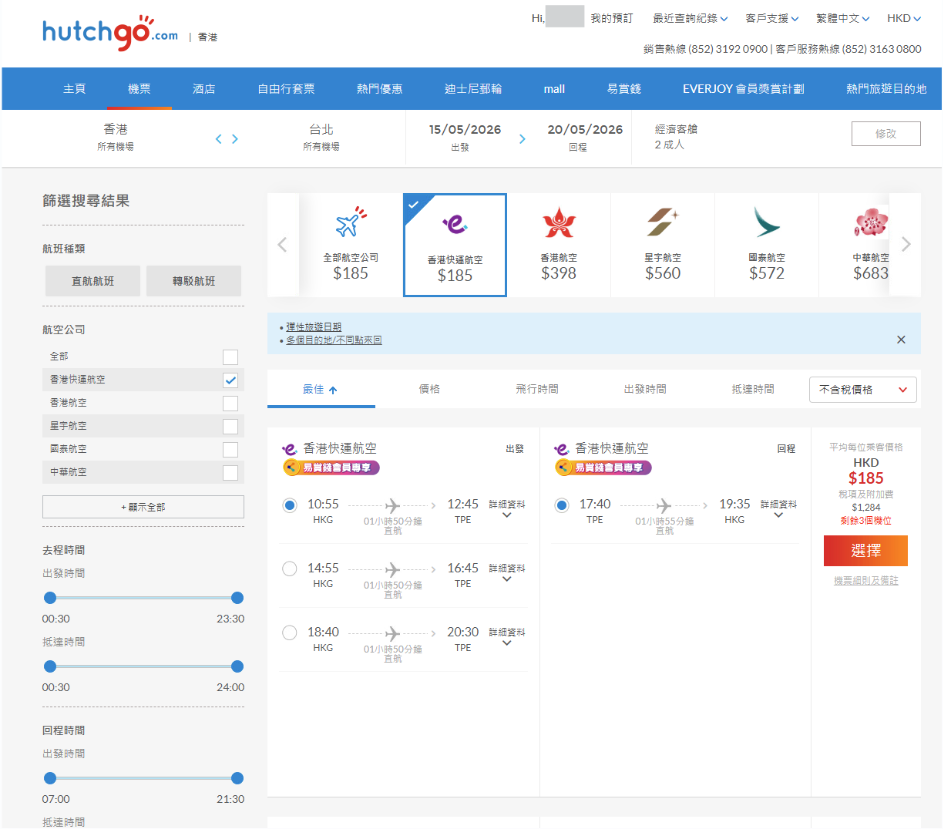Adjust outbound arrival slider right handle
The image size is (943, 829).
pyautogui.click(x=237, y=667)
